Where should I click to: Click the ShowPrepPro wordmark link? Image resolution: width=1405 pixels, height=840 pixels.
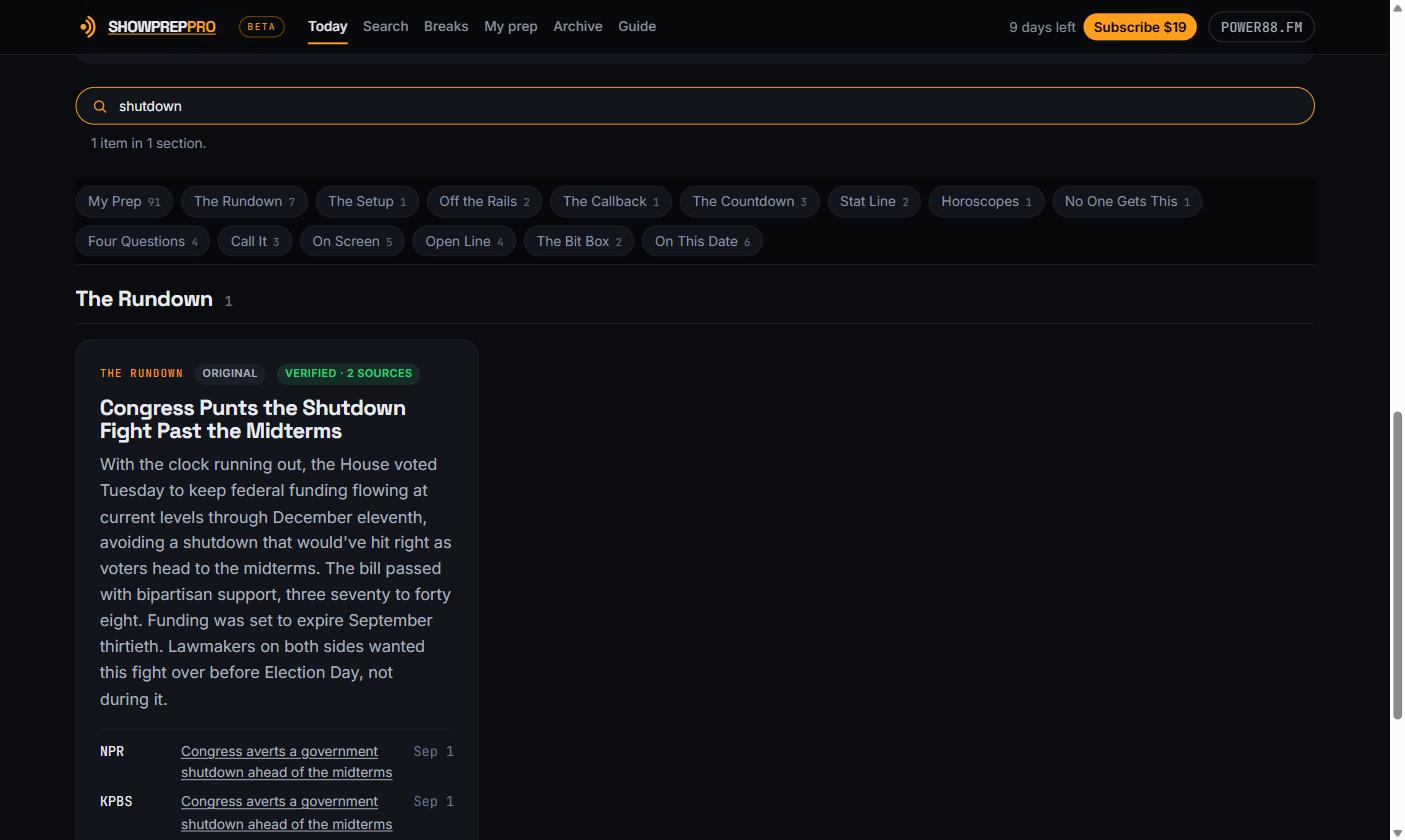(162, 27)
